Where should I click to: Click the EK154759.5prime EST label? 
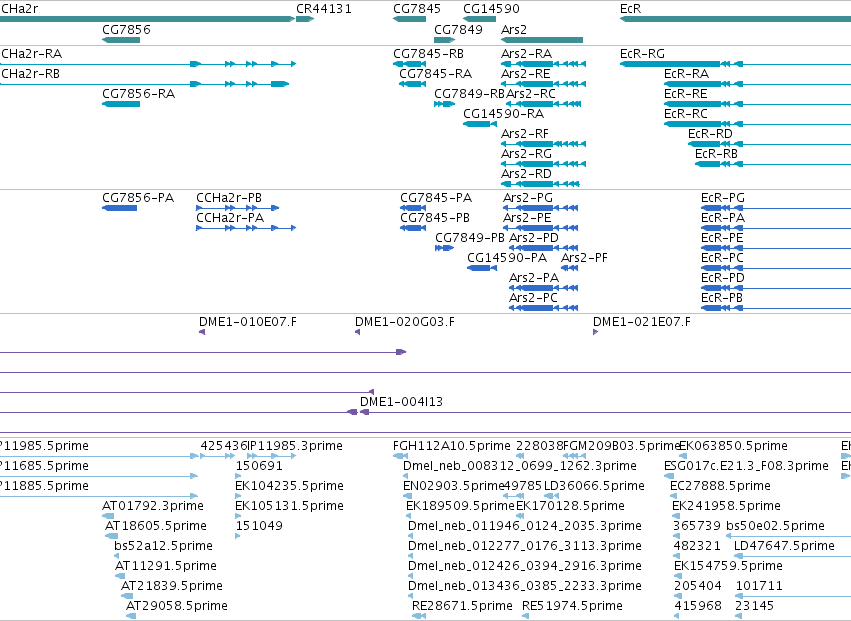pyautogui.click(x=728, y=566)
